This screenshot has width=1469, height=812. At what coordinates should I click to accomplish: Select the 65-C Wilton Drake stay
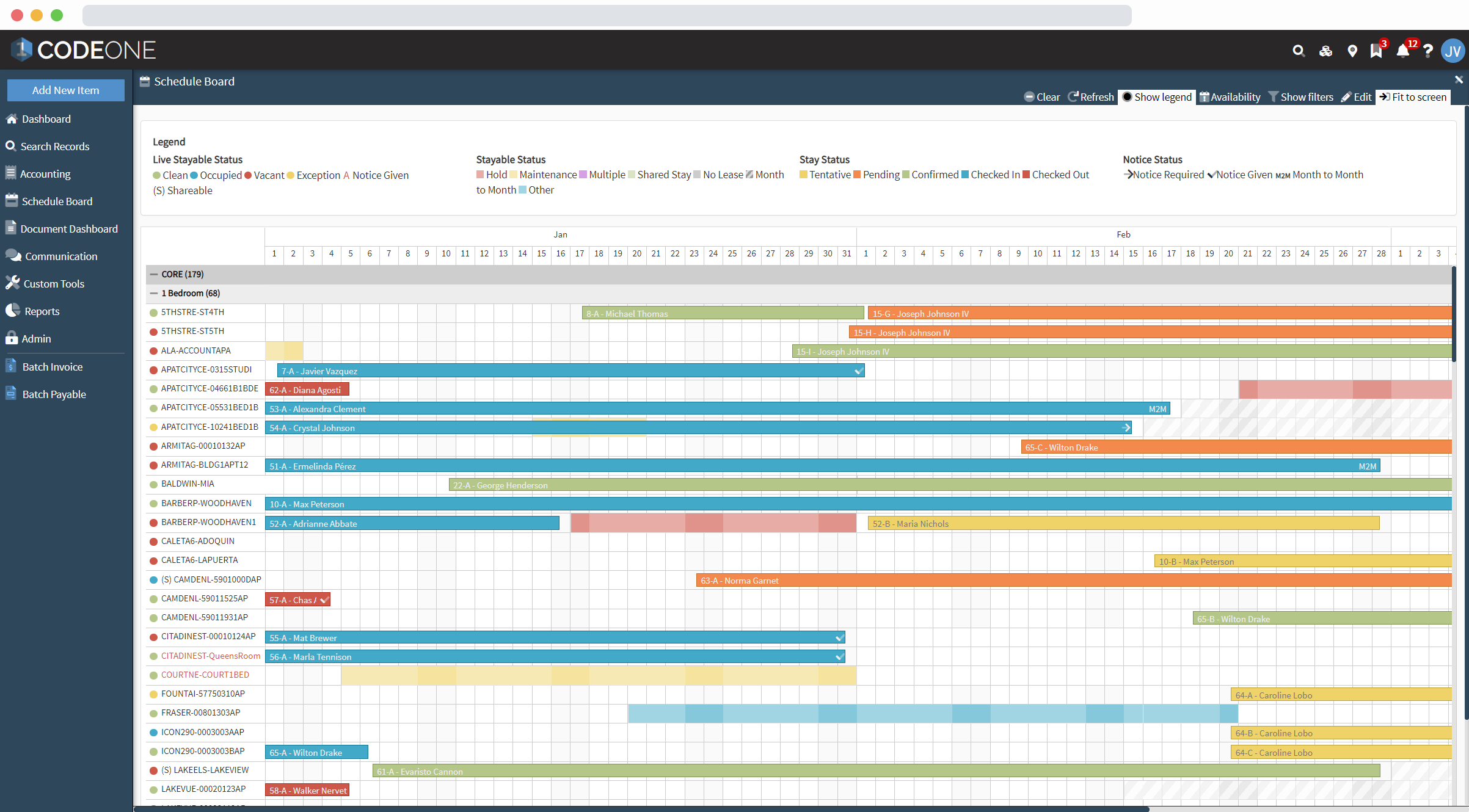coord(1236,448)
